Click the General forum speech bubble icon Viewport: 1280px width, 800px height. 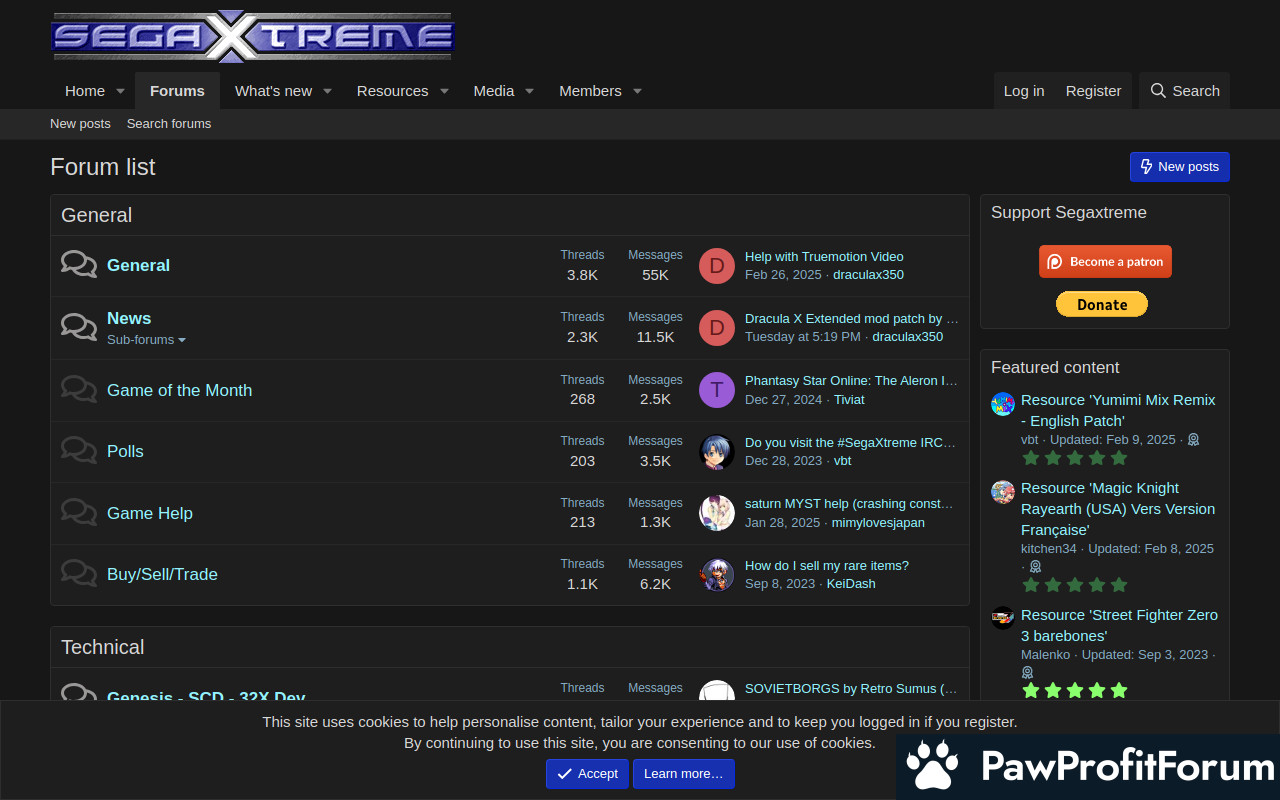[x=79, y=265]
